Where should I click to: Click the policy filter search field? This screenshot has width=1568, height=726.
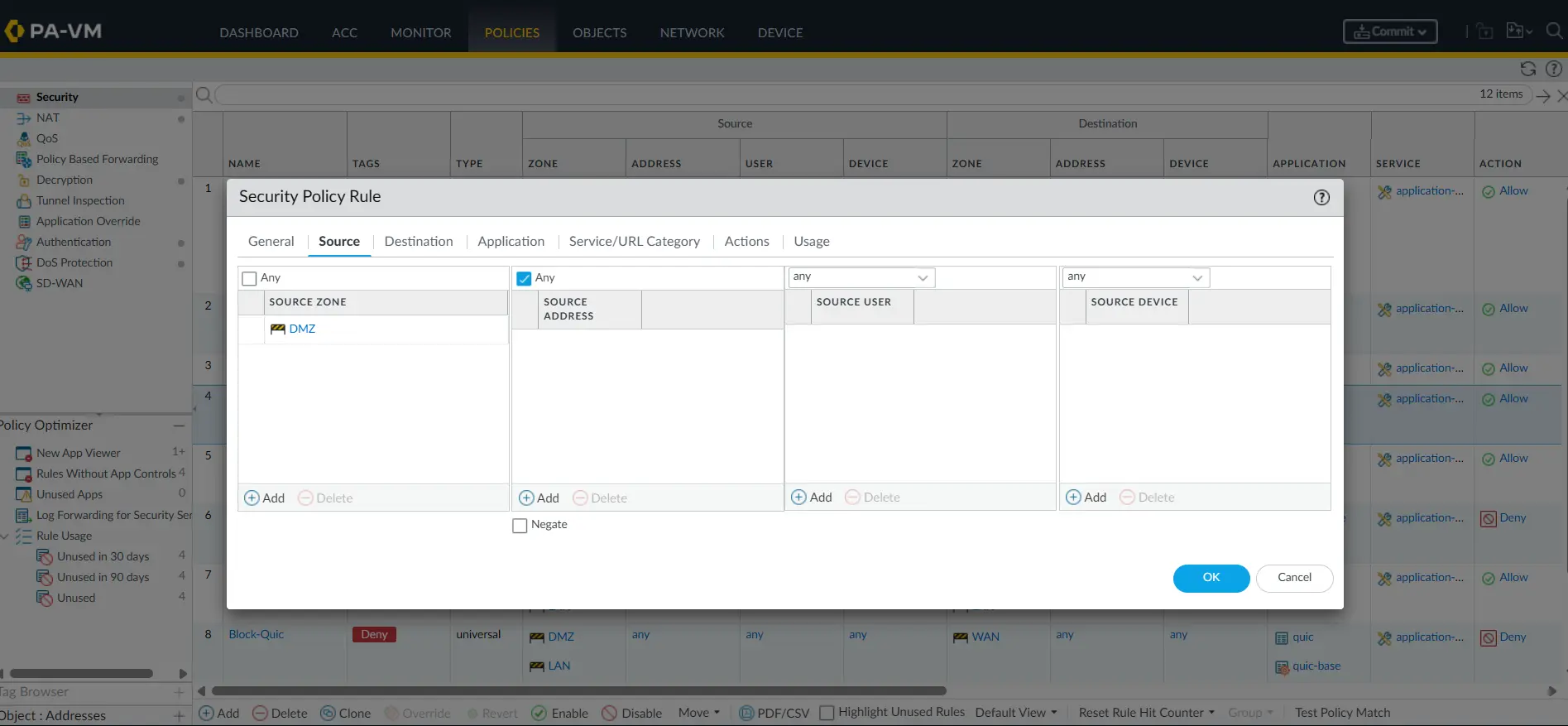click(873, 94)
